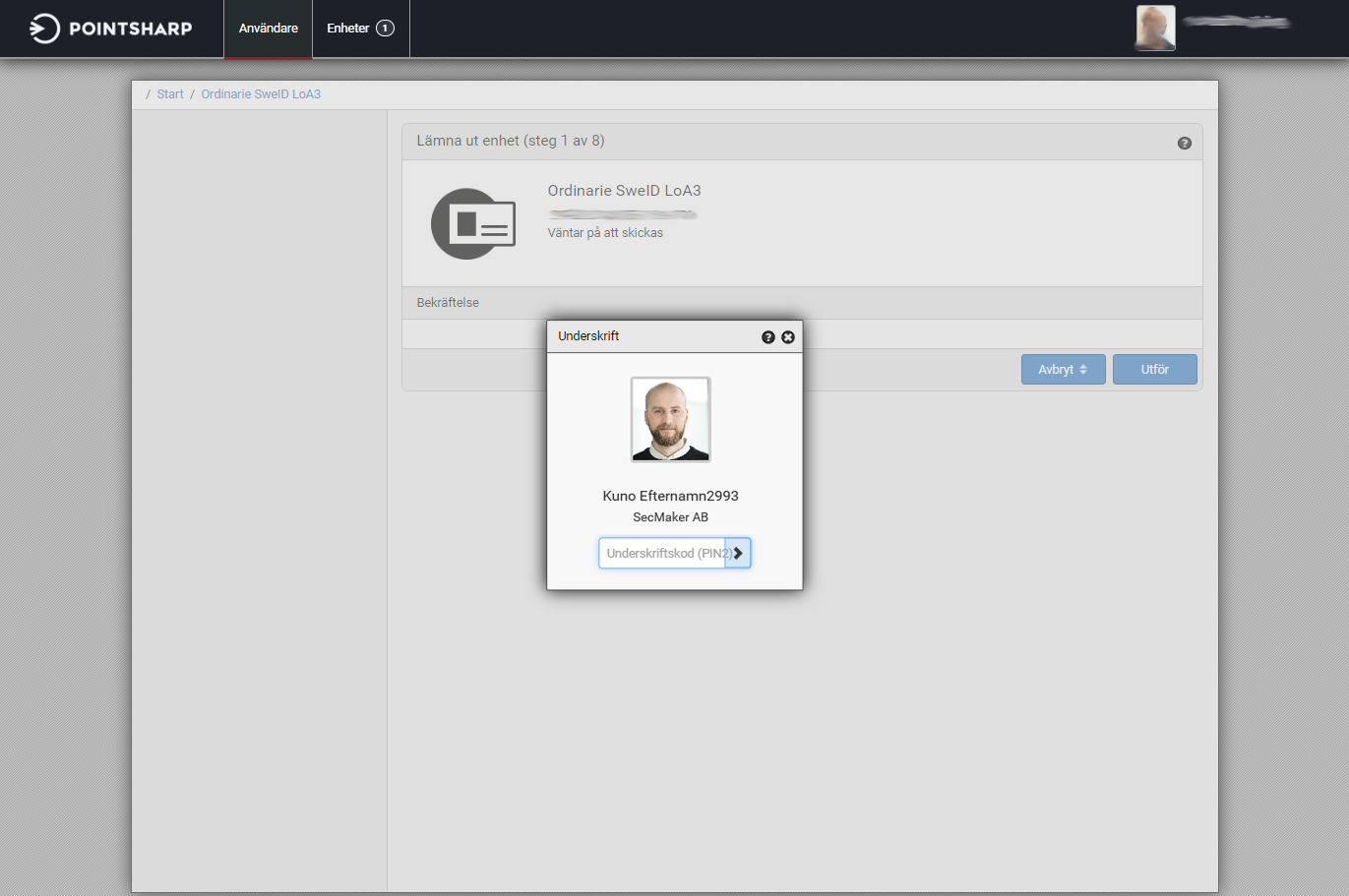
Task: Close the Underskrift dialog
Action: (x=788, y=337)
